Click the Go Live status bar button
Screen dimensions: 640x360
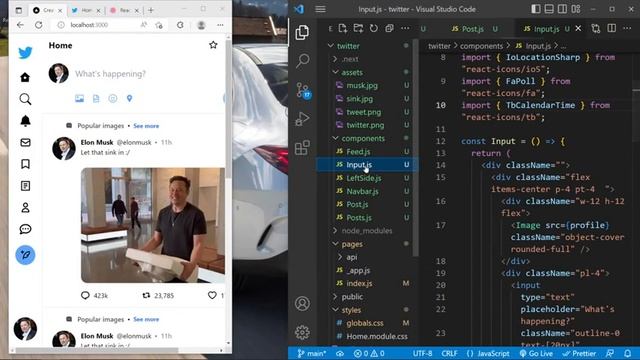(x=536, y=353)
